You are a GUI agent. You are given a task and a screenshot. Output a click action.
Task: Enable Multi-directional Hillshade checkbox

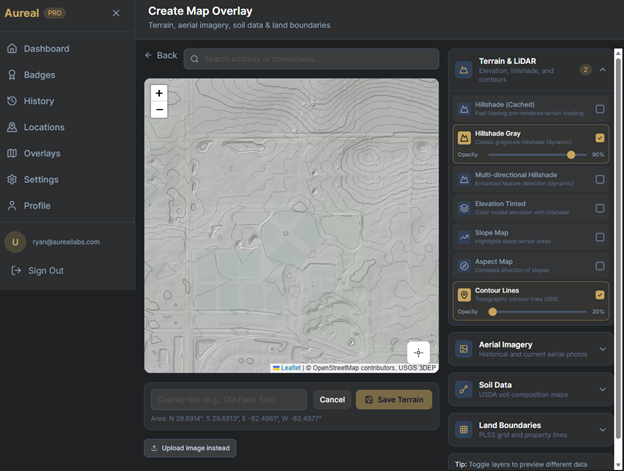pos(600,179)
